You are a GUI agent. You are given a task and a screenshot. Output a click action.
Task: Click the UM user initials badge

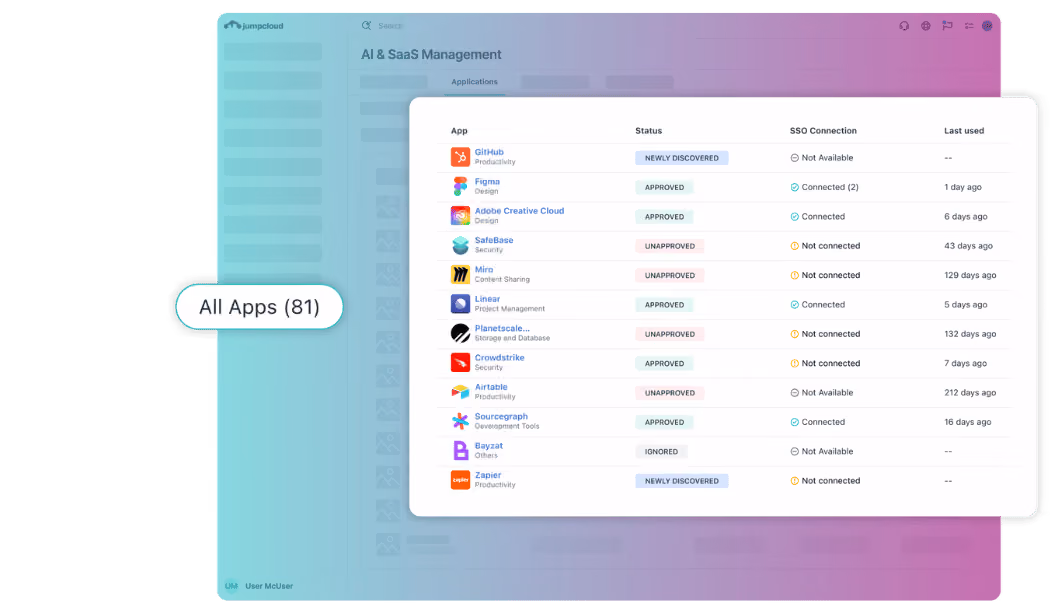coord(231,586)
